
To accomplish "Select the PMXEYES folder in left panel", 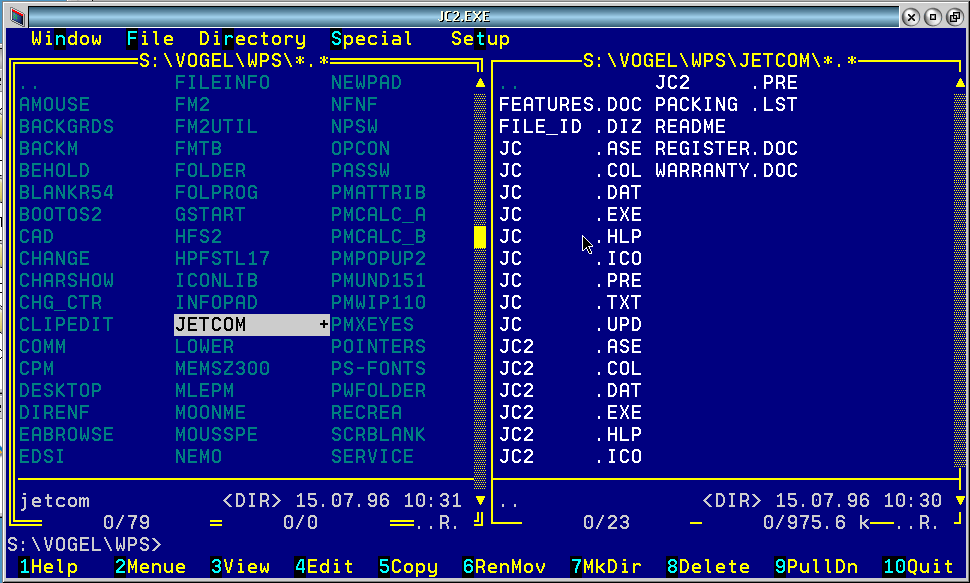I will [x=372, y=325].
